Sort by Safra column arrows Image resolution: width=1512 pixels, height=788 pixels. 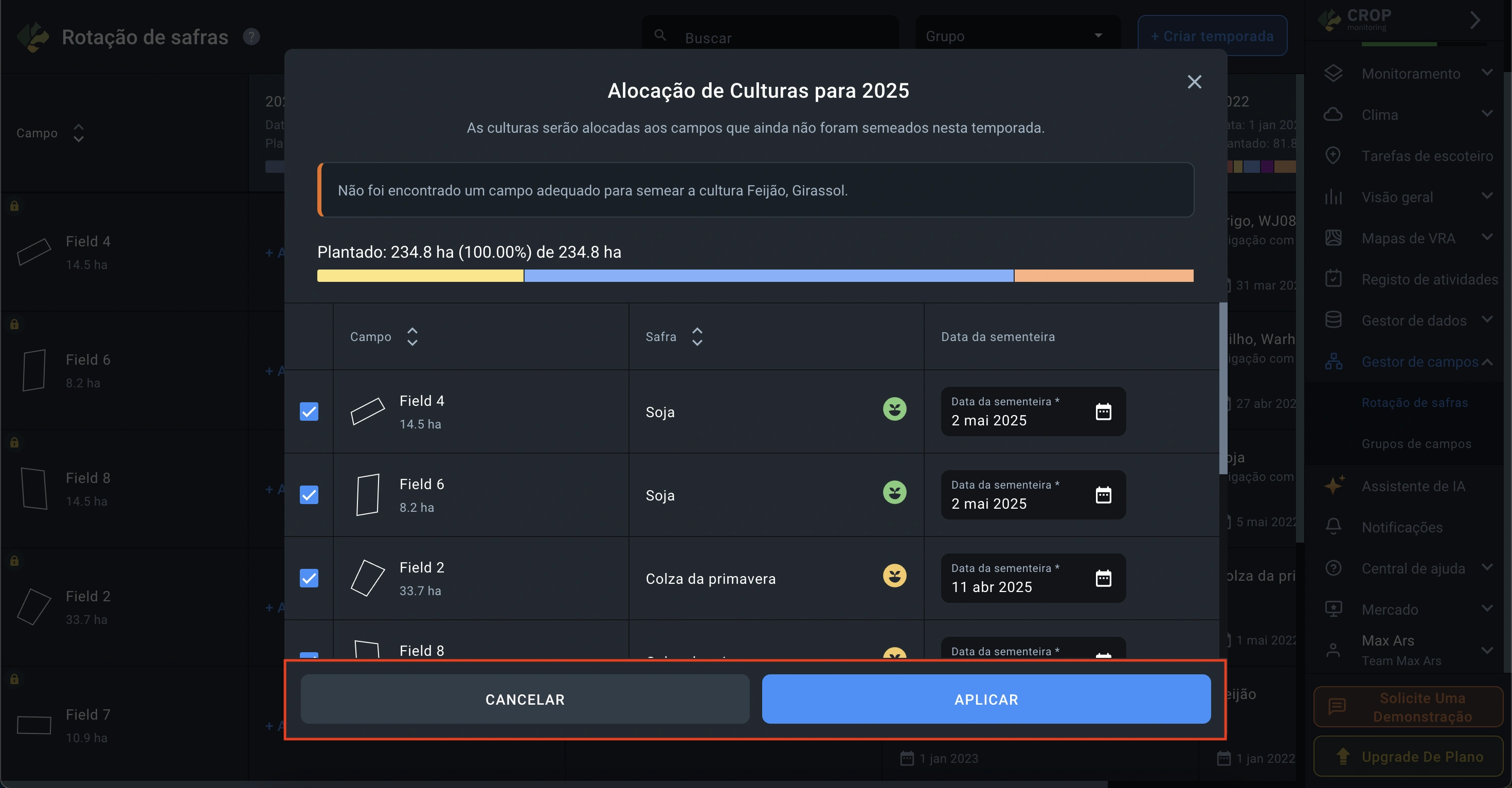[697, 336]
